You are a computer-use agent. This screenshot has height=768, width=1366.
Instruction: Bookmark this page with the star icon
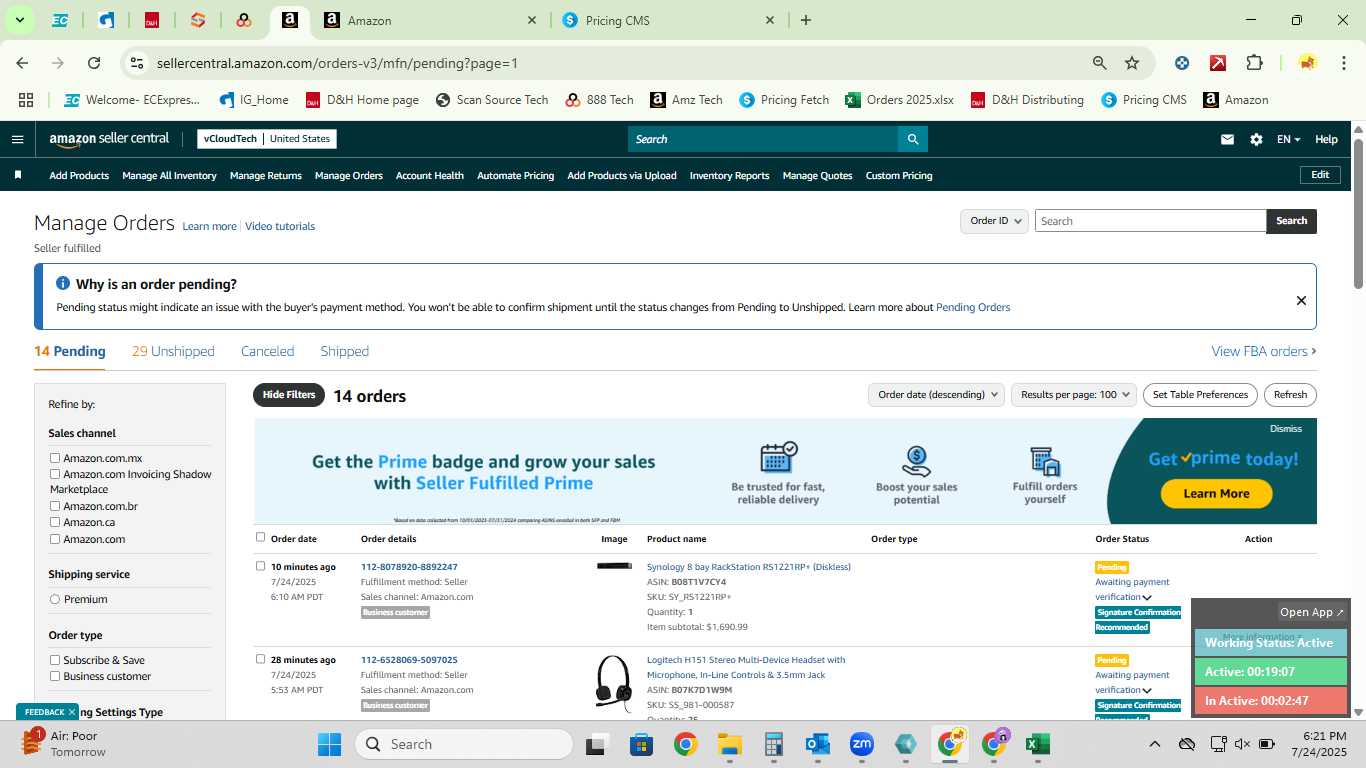click(1132, 63)
